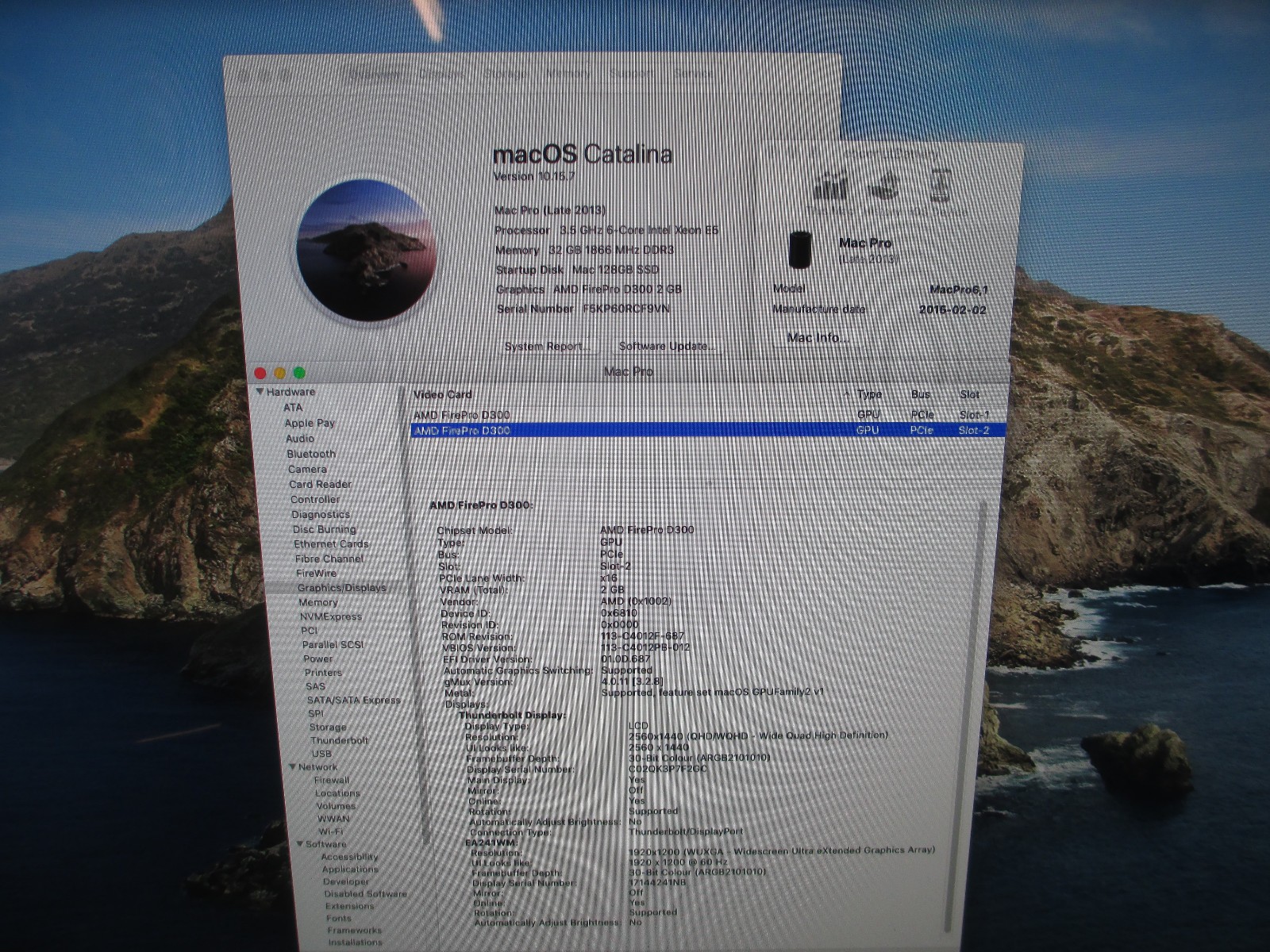Select SAS in the Hardware list

[315, 686]
